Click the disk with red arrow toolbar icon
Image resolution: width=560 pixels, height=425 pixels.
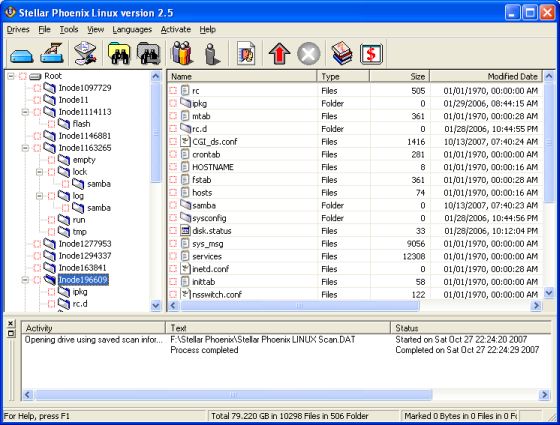point(85,53)
